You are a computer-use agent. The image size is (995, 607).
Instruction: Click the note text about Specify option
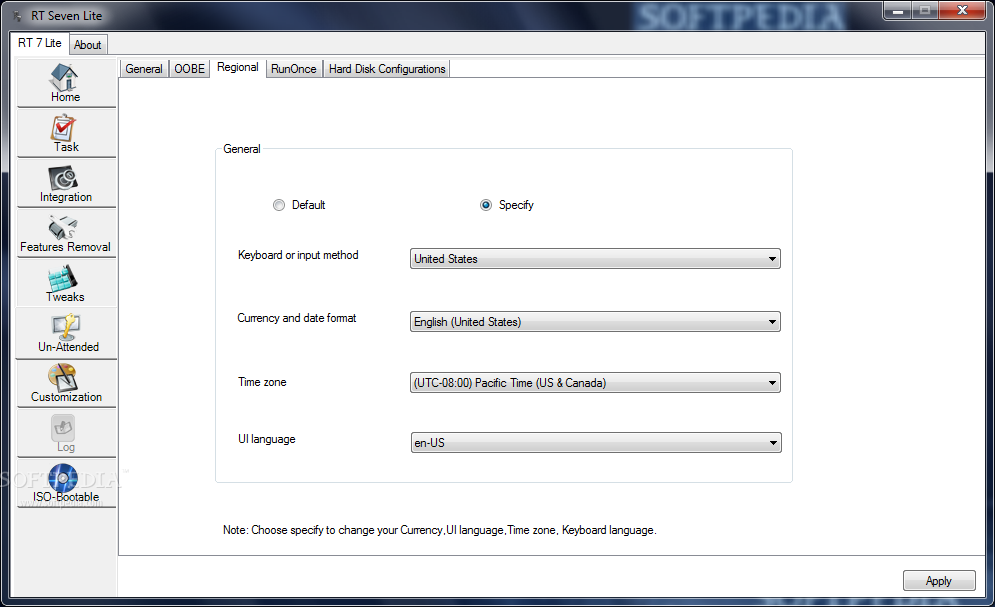click(x=440, y=530)
